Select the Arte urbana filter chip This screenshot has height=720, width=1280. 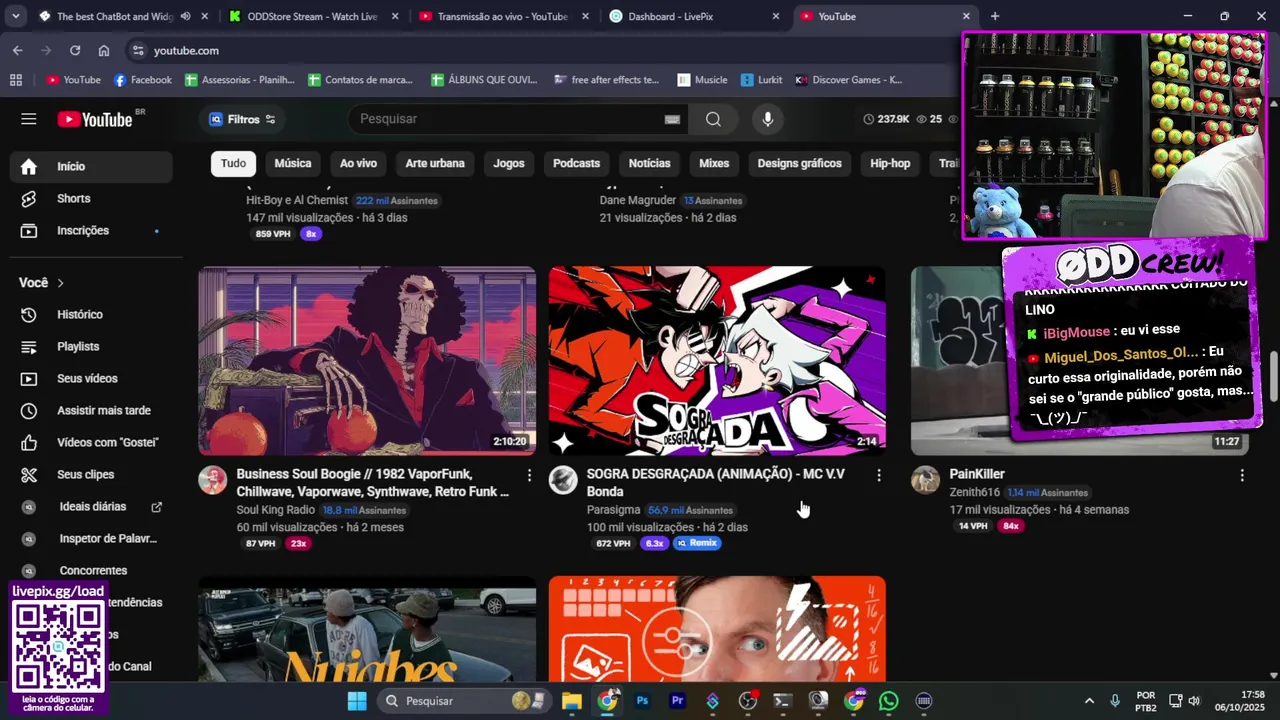(435, 163)
